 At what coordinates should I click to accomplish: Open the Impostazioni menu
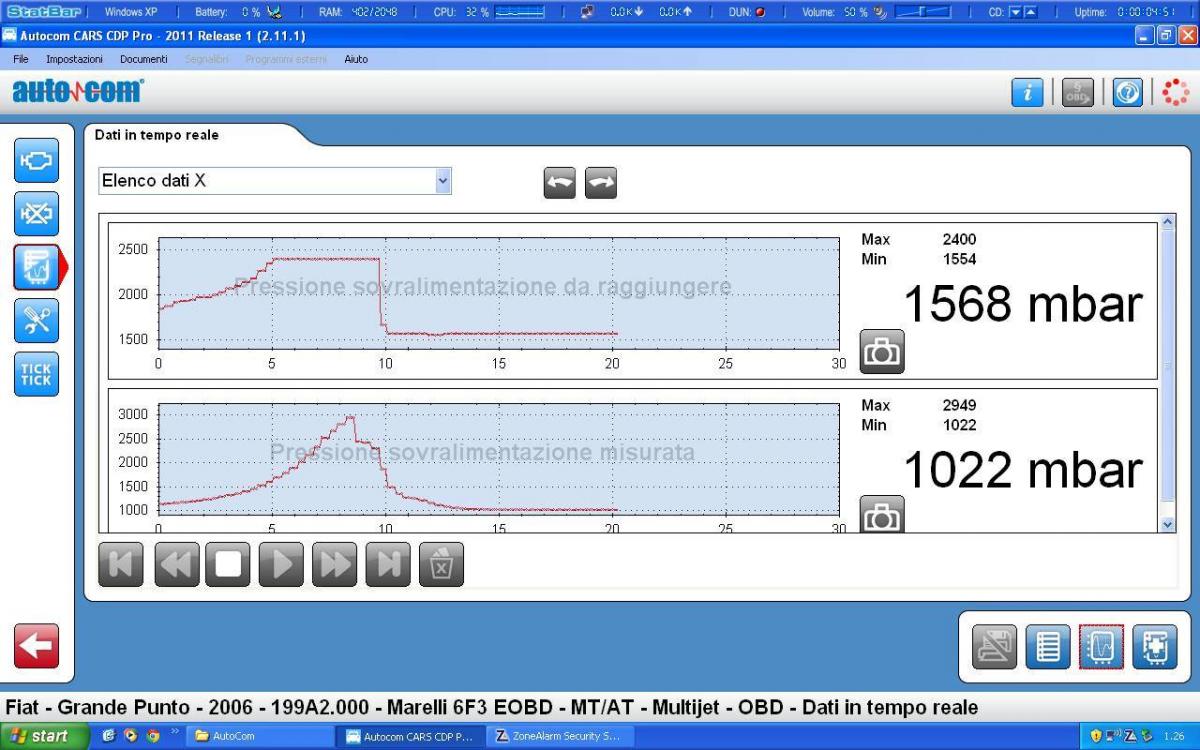74,59
